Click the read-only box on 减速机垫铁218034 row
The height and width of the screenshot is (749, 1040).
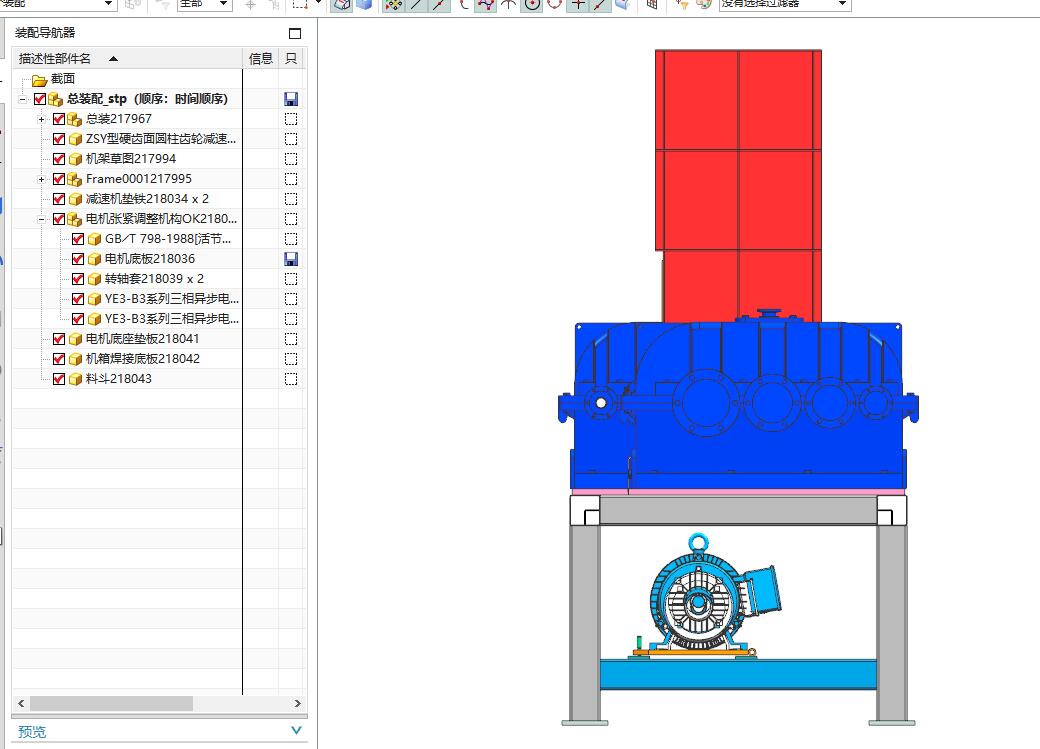point(291,199)
